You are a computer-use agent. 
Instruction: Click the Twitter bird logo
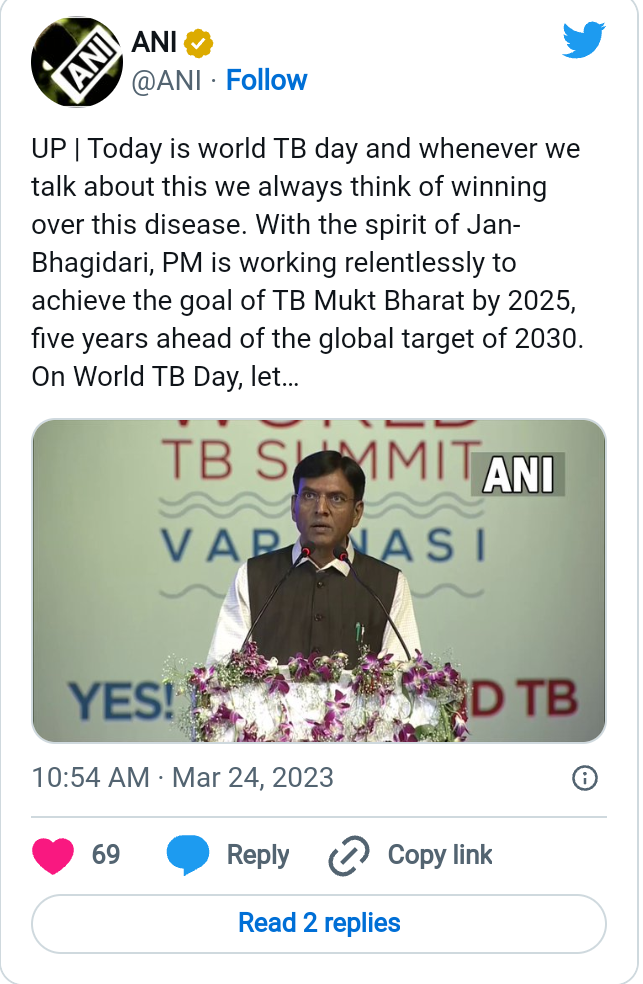[584, 41]
